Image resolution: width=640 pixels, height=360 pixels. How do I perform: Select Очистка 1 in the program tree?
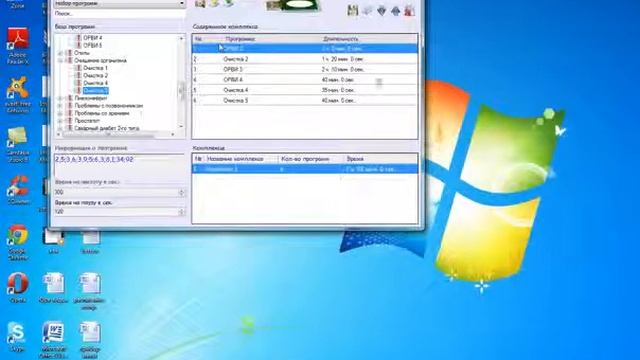coord(96,68)
